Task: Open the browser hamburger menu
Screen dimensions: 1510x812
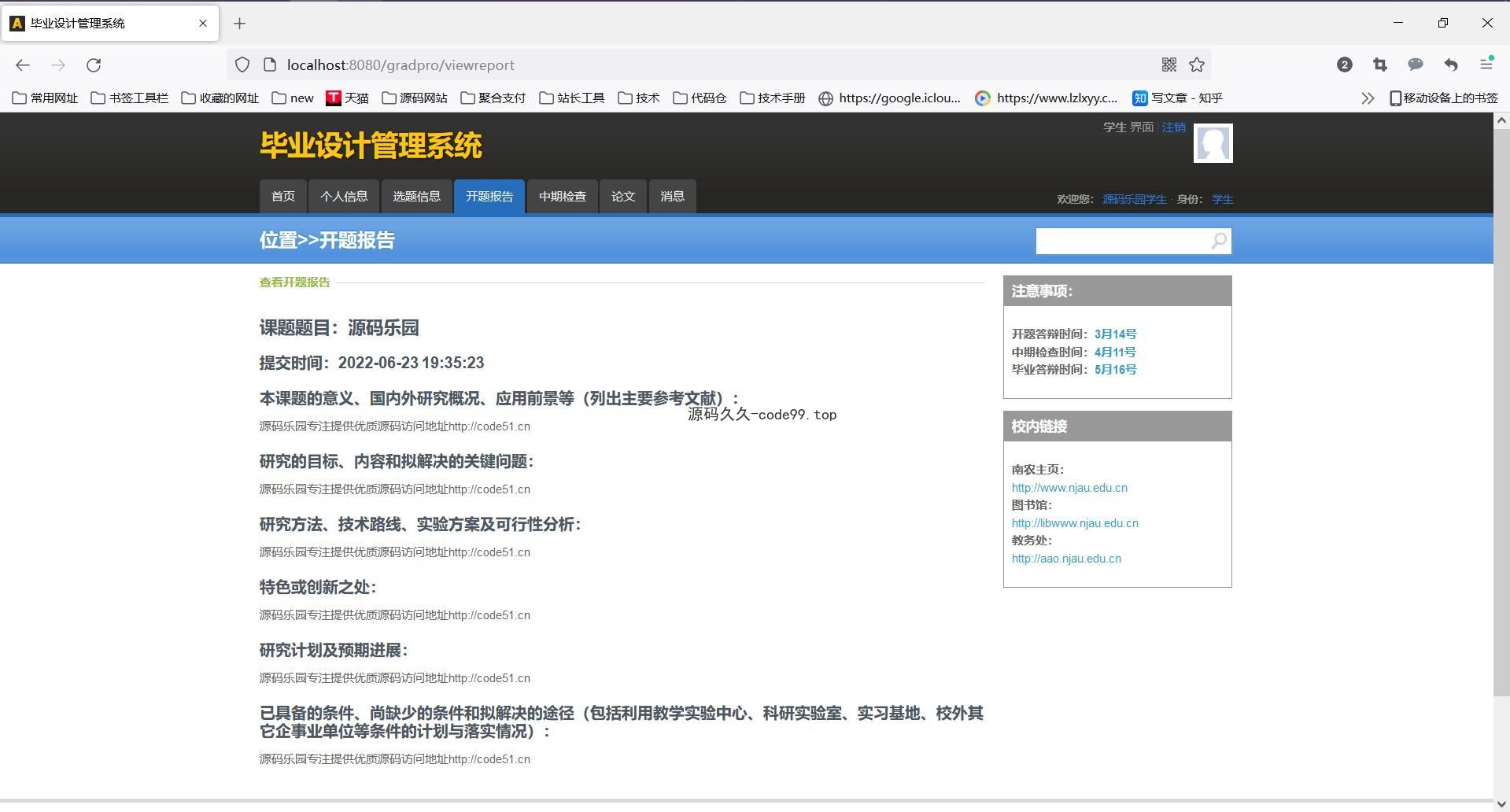Action: (x=1486, y=65)
